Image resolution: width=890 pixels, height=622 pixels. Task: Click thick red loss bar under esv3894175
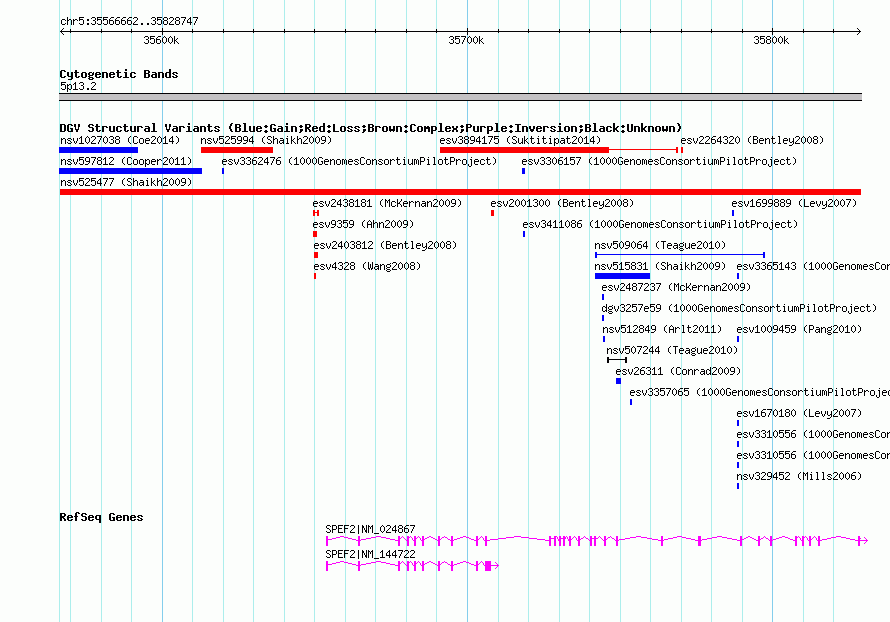coord(524,150)
